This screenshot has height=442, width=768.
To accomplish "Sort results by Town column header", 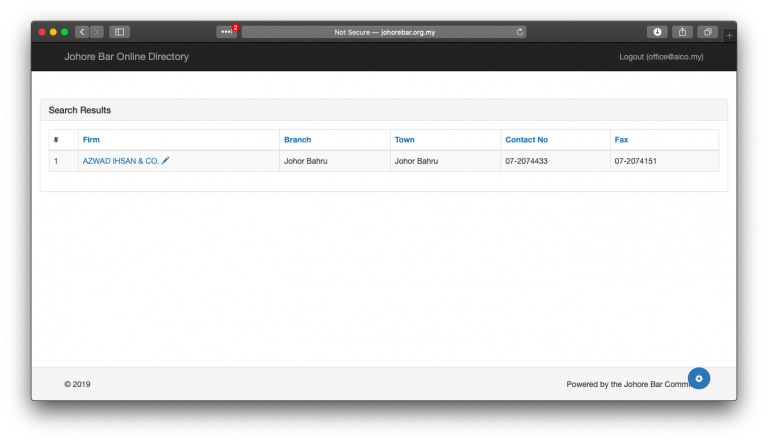I will 405,140.
